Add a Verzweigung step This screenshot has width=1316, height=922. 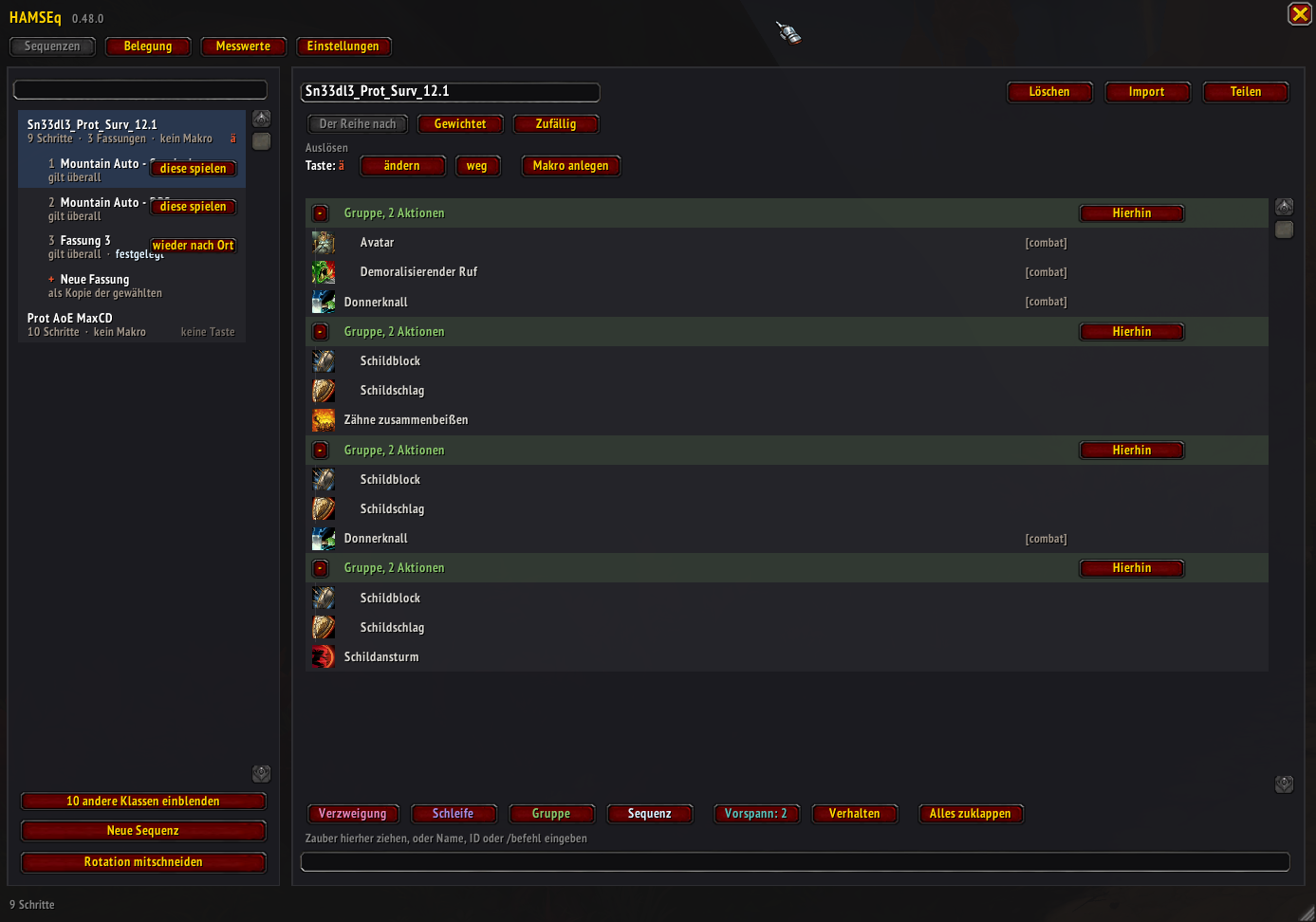click(x=353, y=814)
